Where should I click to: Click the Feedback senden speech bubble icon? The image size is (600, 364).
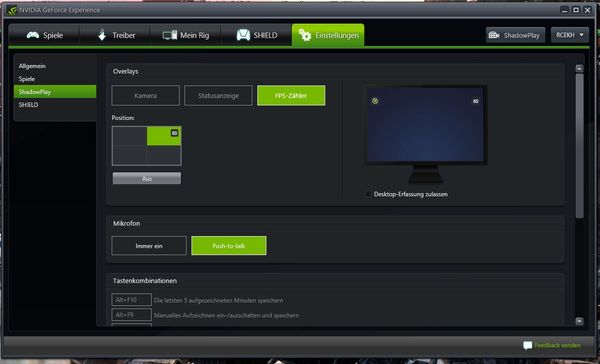click(x=528, y=345)
